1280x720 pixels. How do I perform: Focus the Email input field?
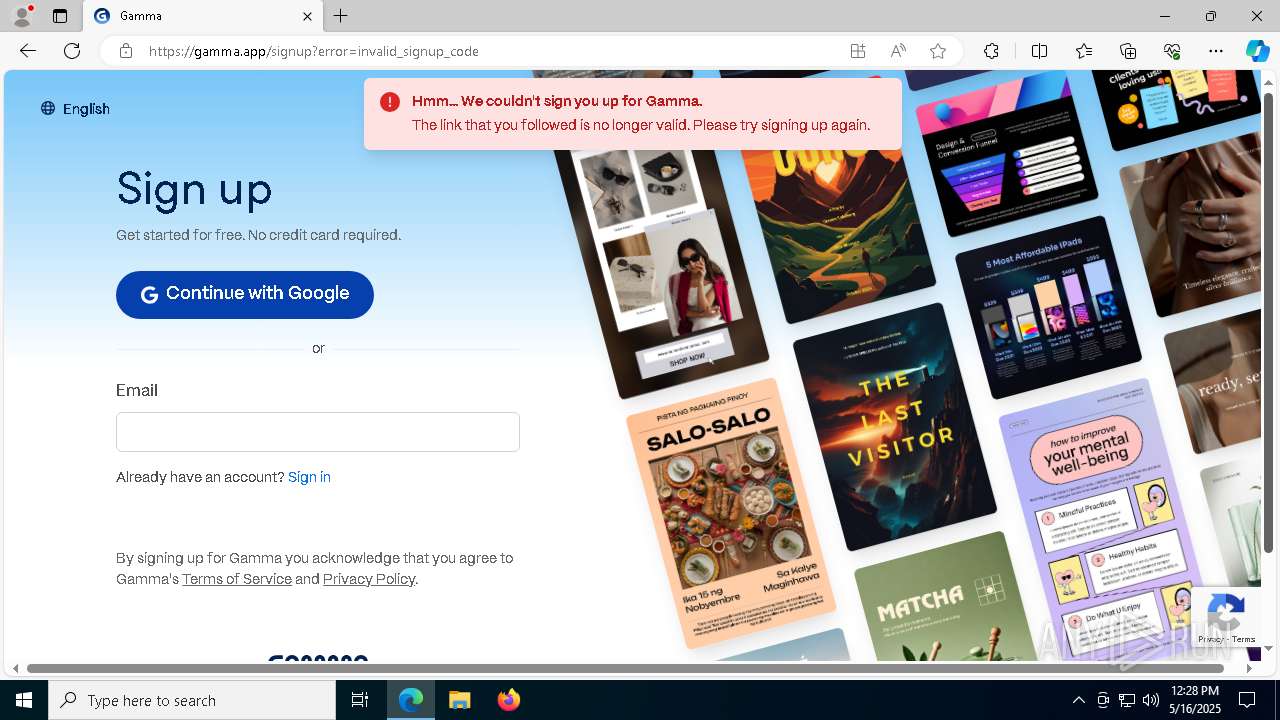coord(318,432)
